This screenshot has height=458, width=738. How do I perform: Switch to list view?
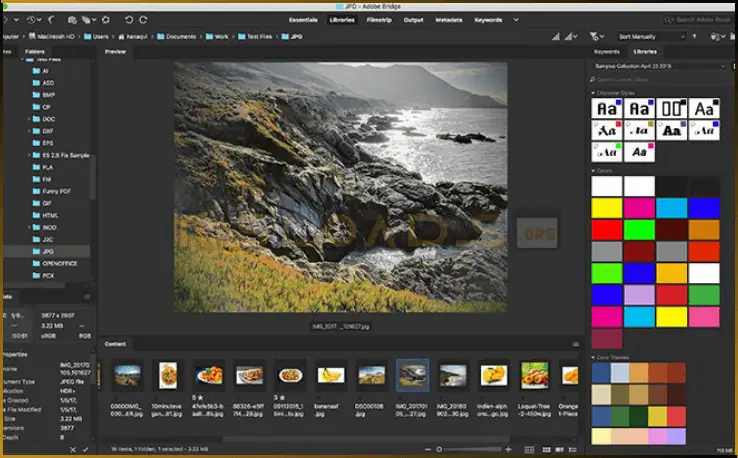pyautogui.click(x=573, y=450)
